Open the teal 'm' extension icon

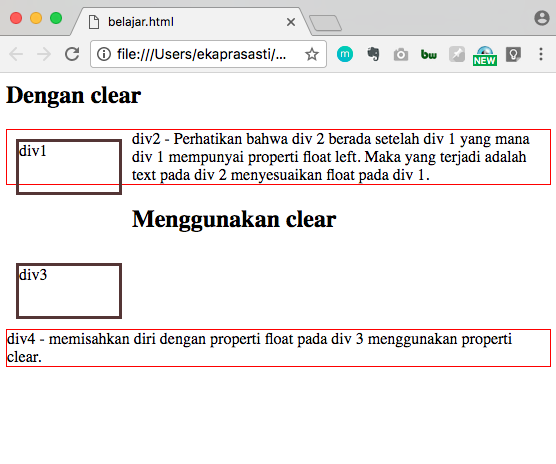345,54
